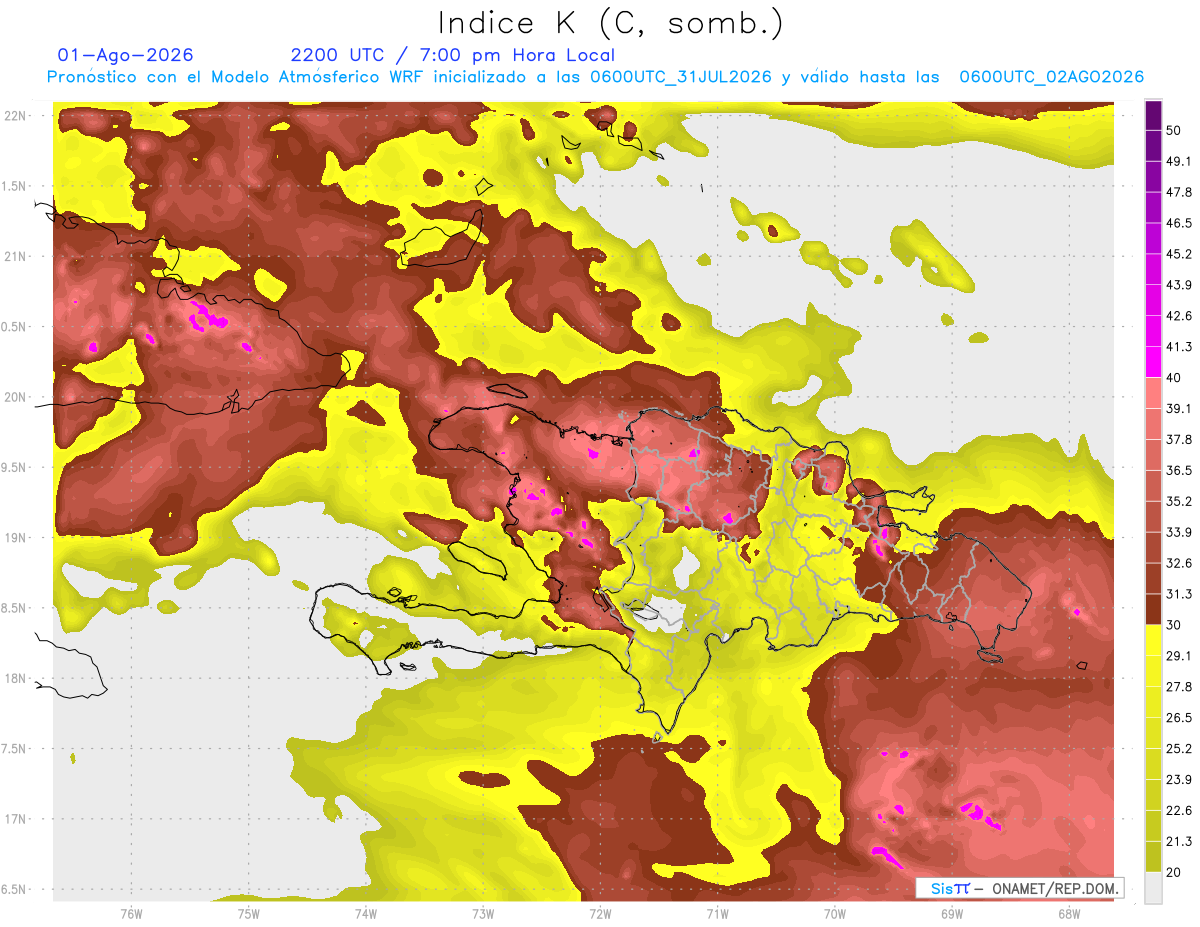Click the colorbar value 43.9
Image resolution: width=1200 pixels, height=927 pixels.
[1179, 285]
